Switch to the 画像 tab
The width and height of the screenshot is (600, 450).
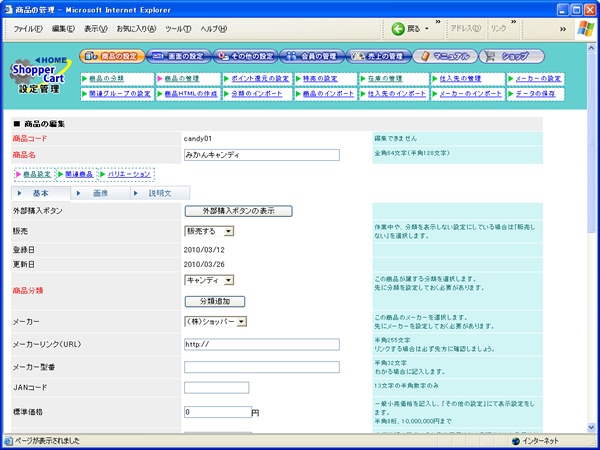(x=100, y=194)
